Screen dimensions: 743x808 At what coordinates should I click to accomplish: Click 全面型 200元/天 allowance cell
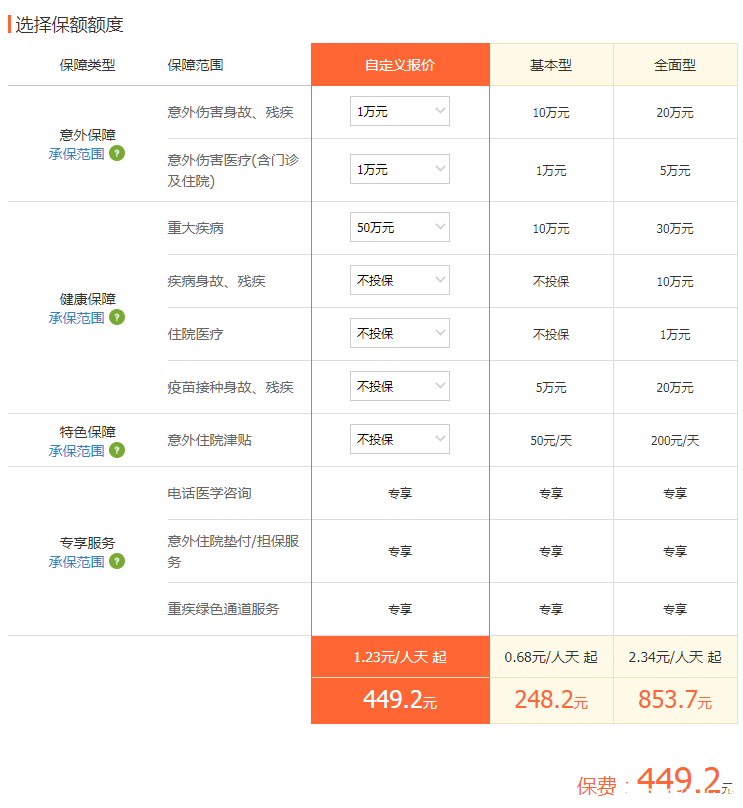coord(675,441)
